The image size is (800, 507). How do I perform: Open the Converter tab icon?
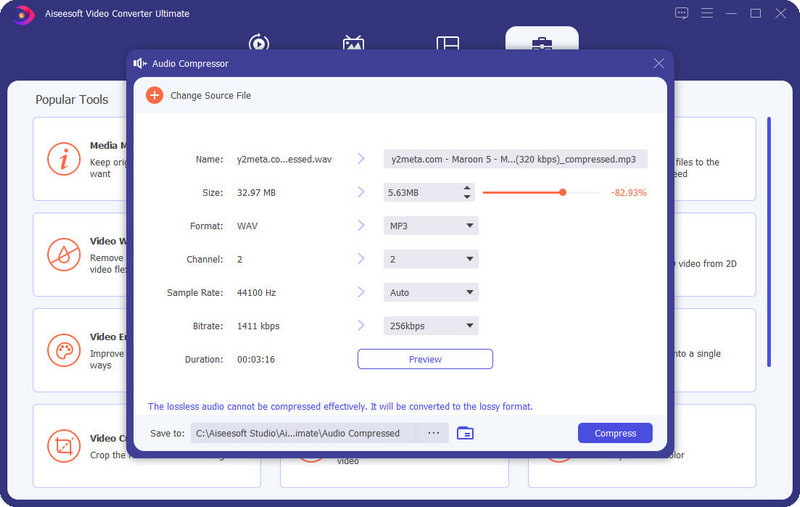[259, 42]
